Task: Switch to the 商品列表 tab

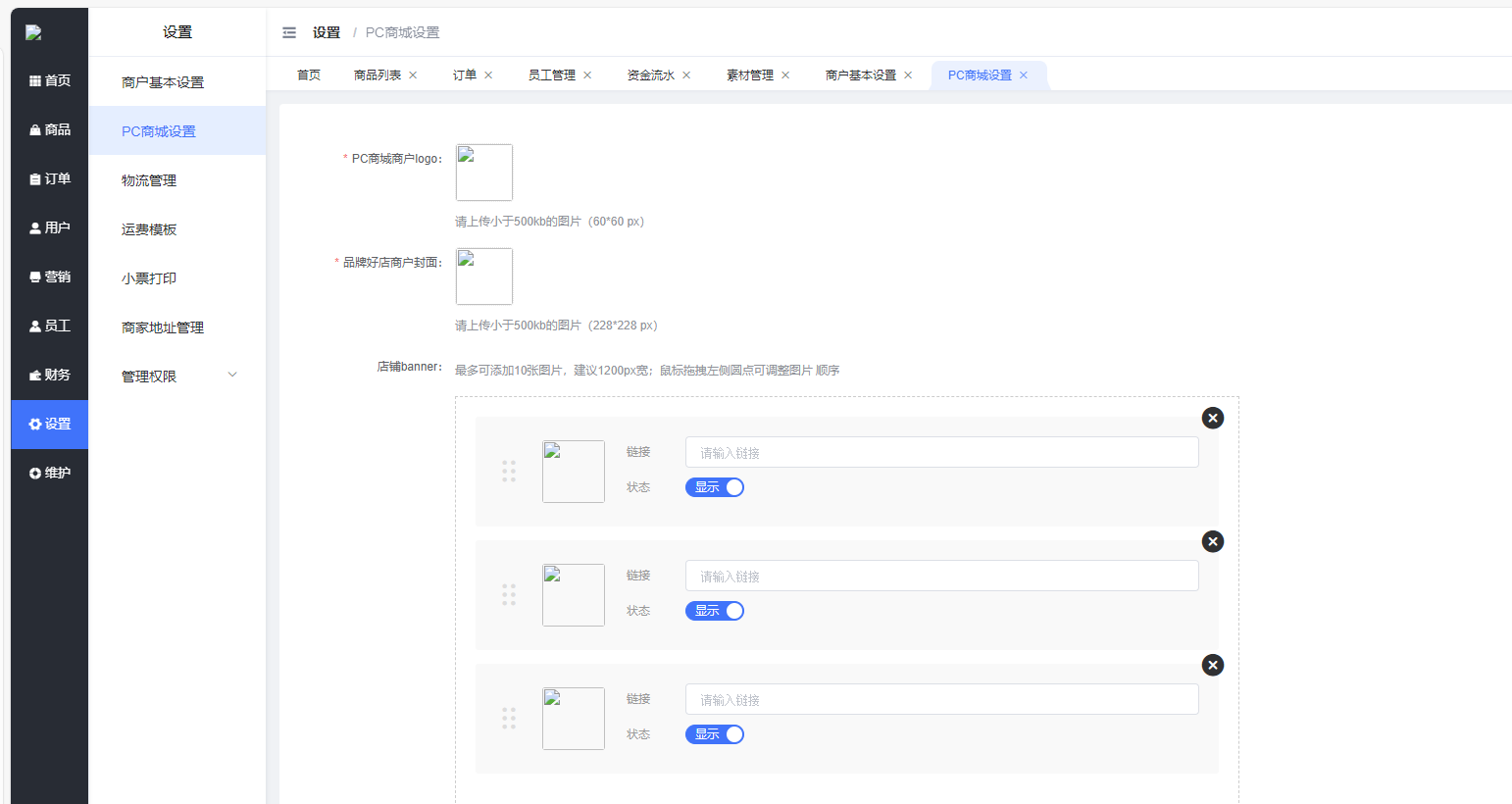Action: coord(378,75)
